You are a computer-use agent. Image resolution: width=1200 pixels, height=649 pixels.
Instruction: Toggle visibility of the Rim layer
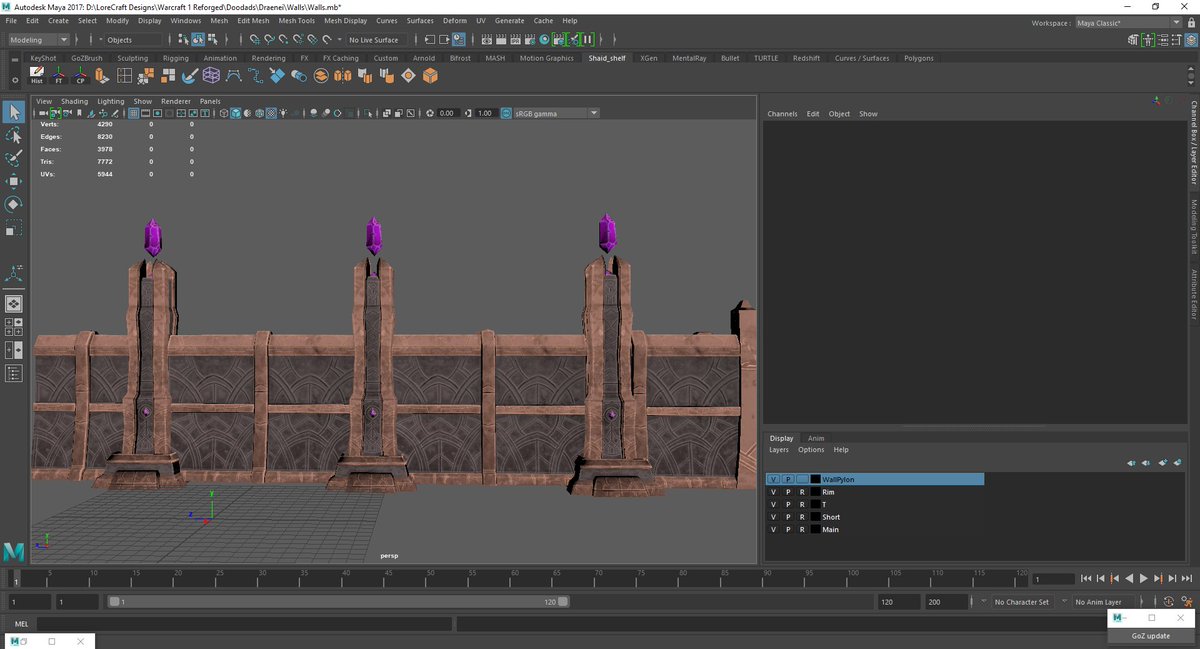[774, 492]
